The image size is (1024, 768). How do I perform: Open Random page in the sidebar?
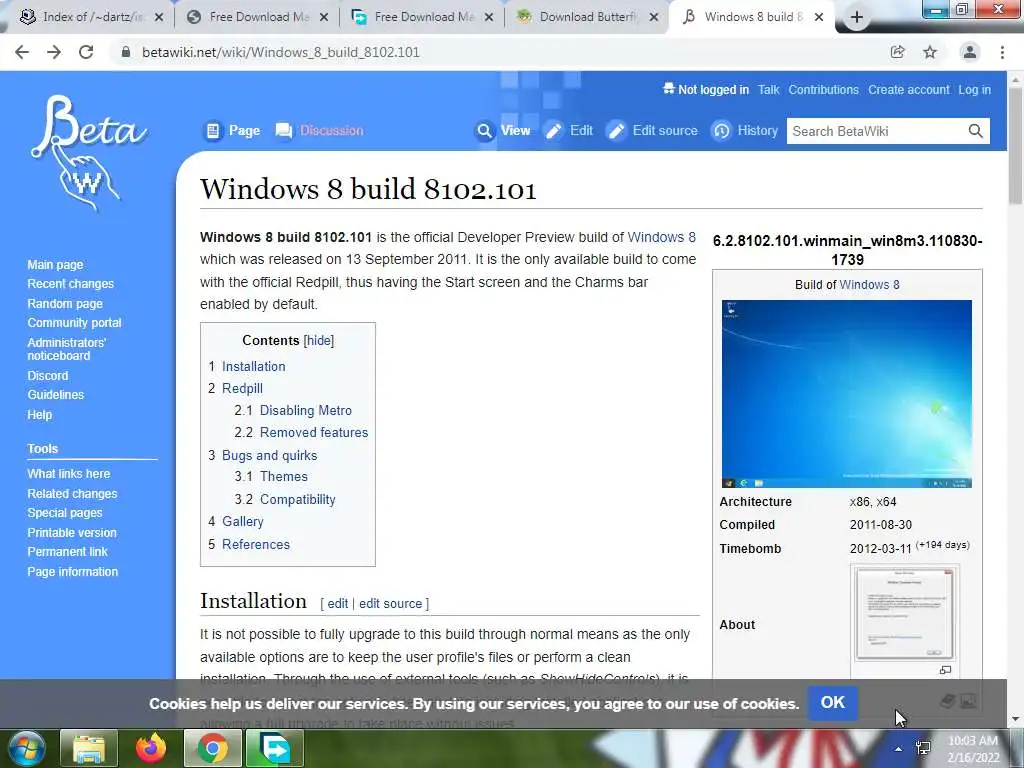click(65, 304)
